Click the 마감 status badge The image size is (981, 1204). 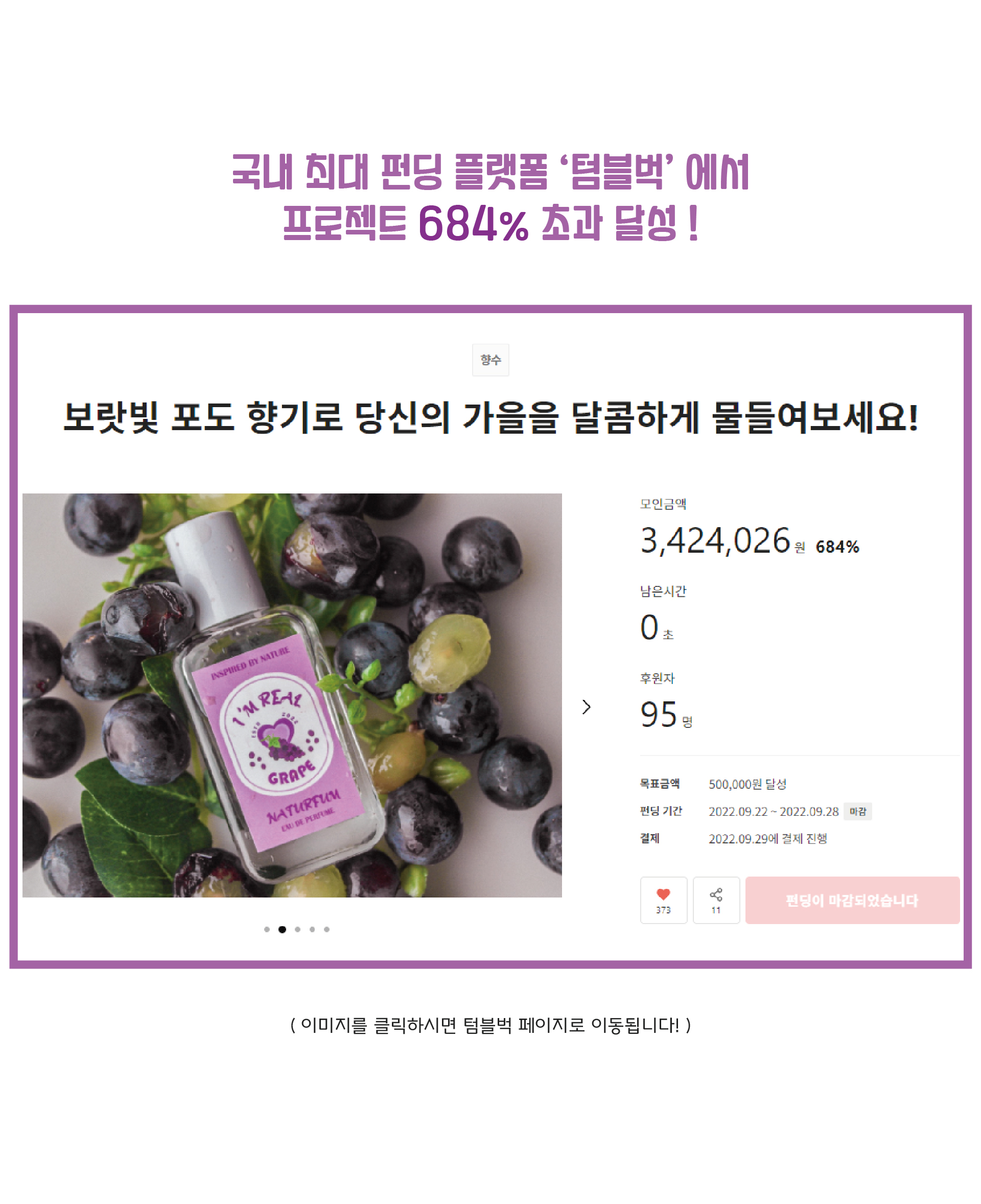858,811
